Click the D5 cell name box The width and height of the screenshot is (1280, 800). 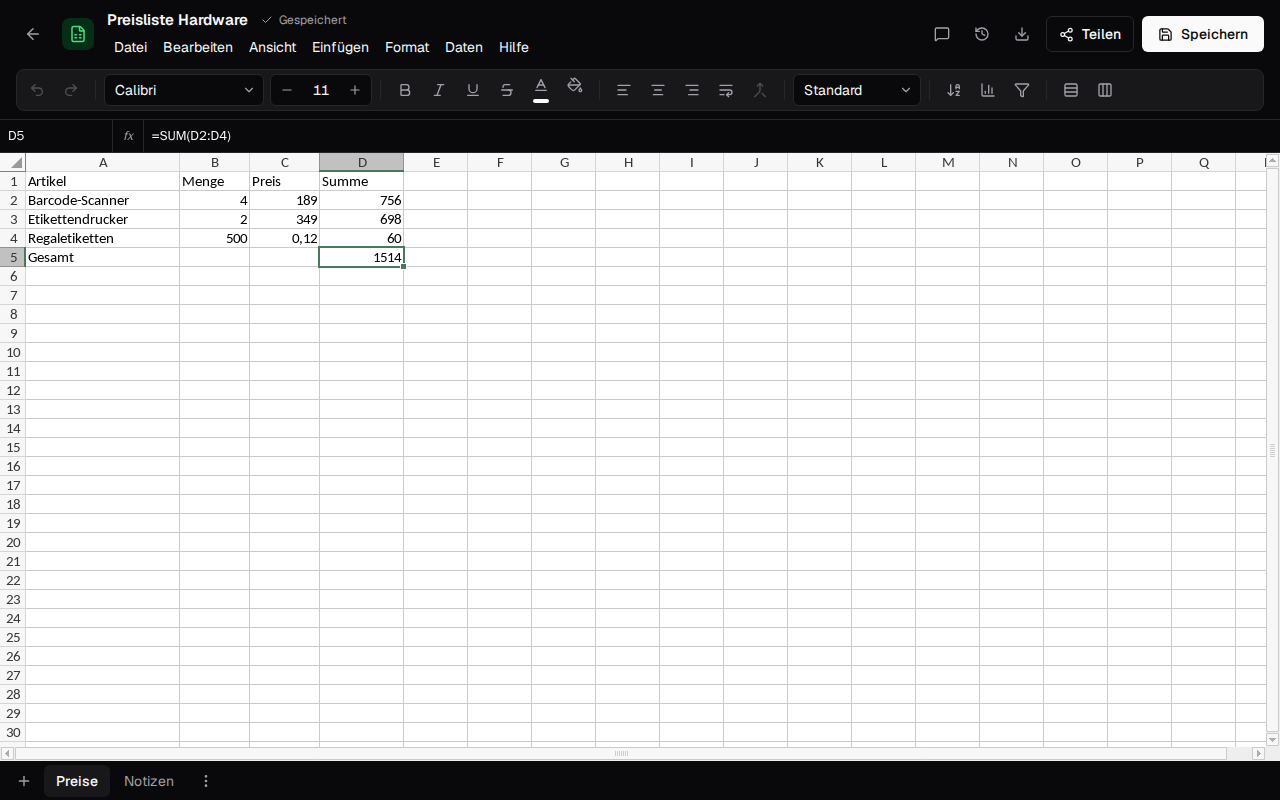56,135
